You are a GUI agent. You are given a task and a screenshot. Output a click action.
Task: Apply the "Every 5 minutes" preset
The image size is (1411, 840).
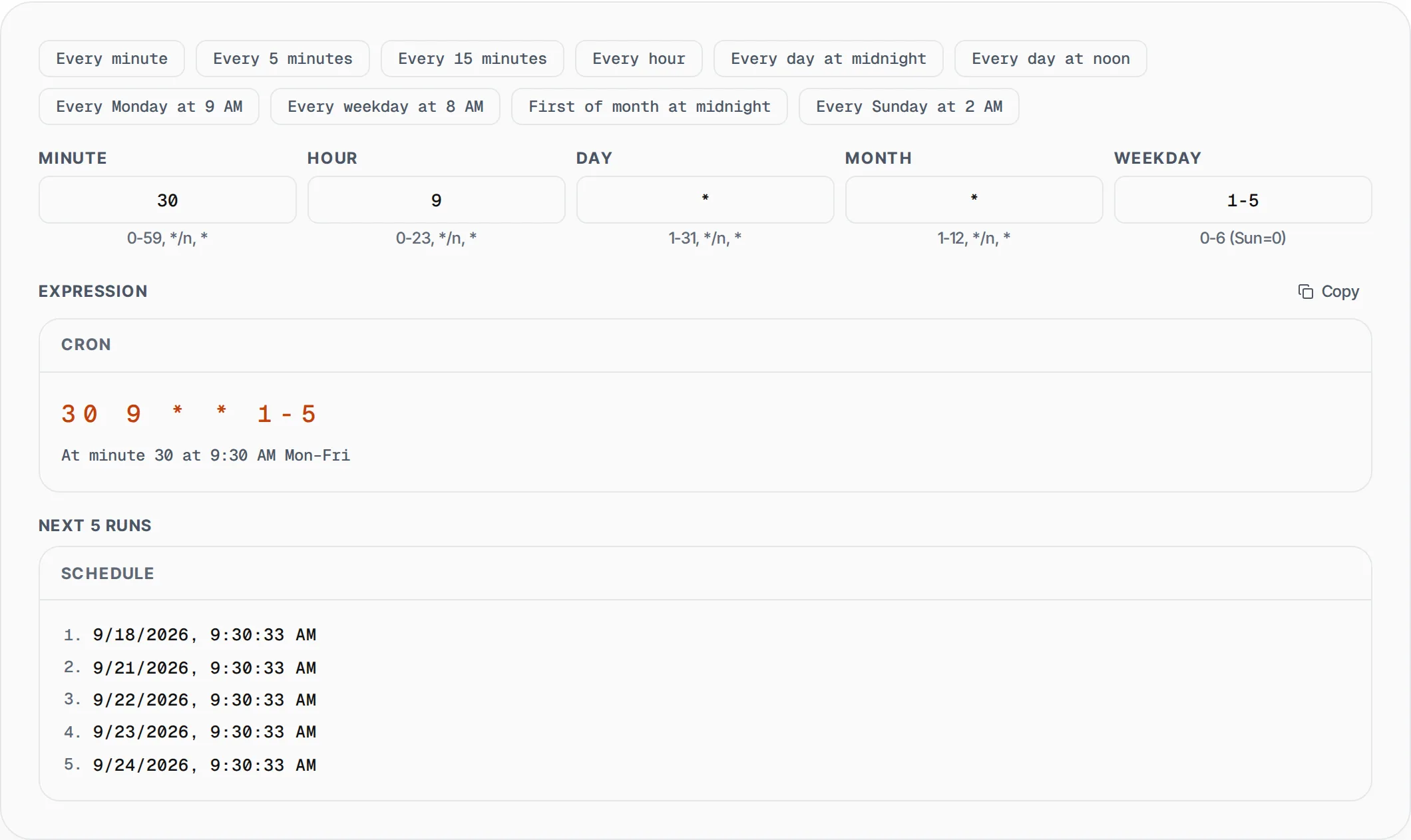(x=283, y=59)
